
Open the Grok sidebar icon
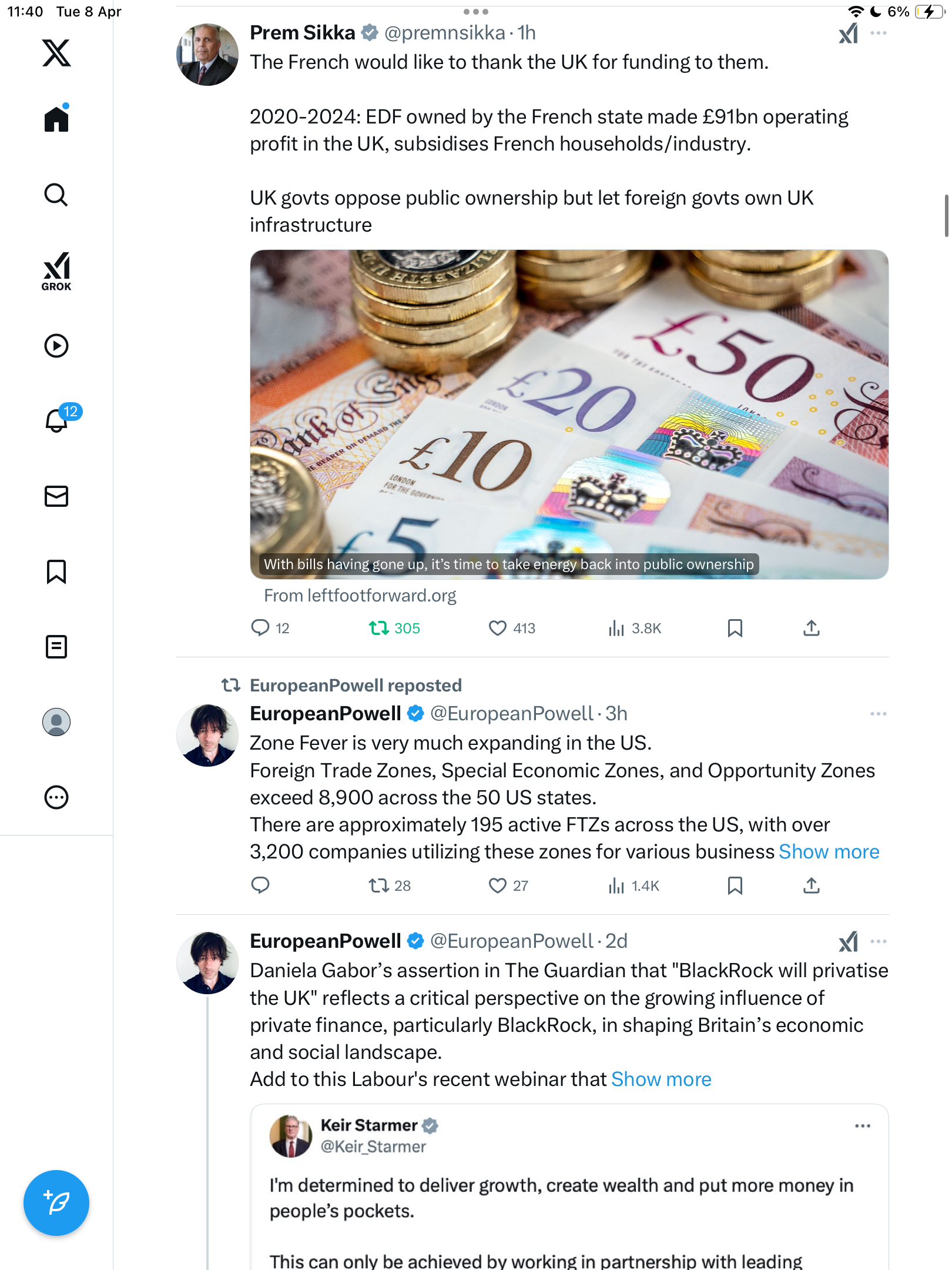point(56,271)
